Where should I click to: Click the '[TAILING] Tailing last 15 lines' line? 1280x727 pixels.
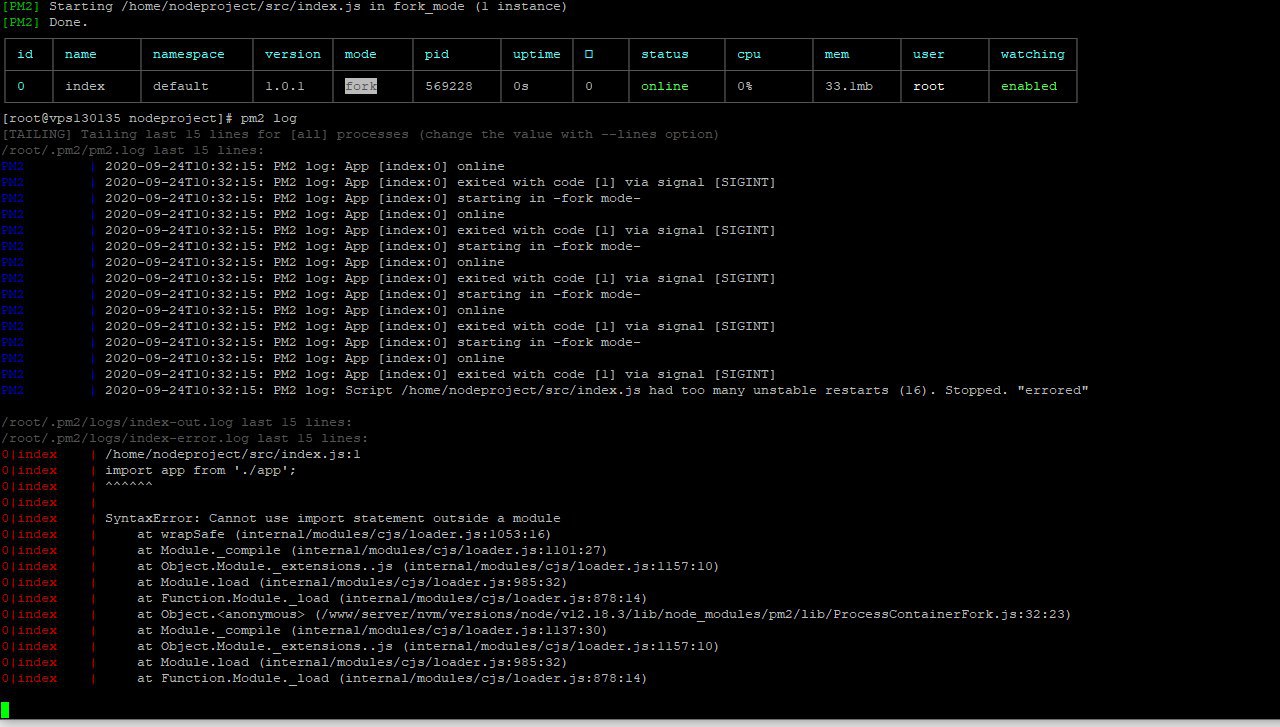360,134
